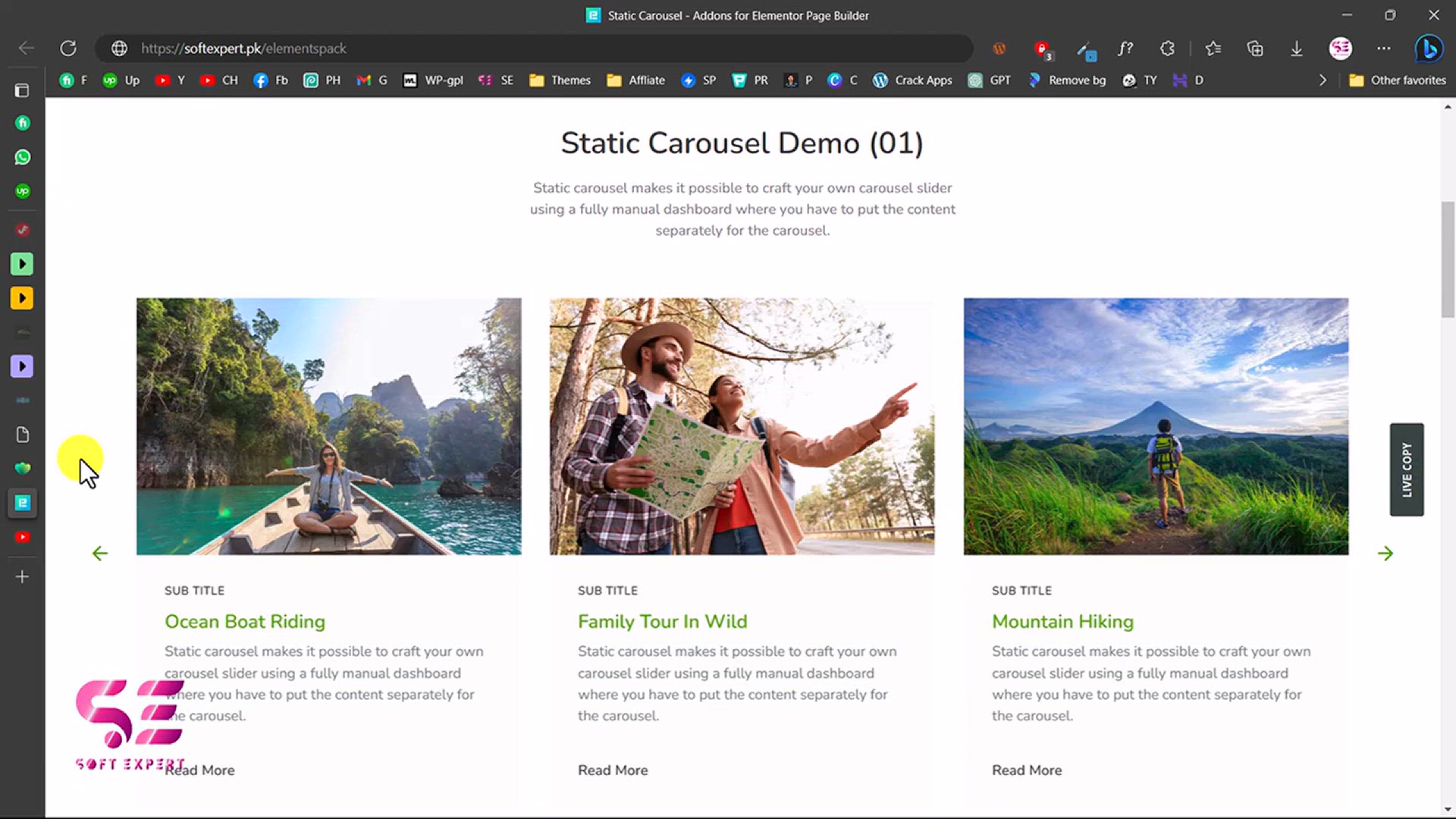Open the favorites star list icon
1456x819 pixels.
(1213, 49)
